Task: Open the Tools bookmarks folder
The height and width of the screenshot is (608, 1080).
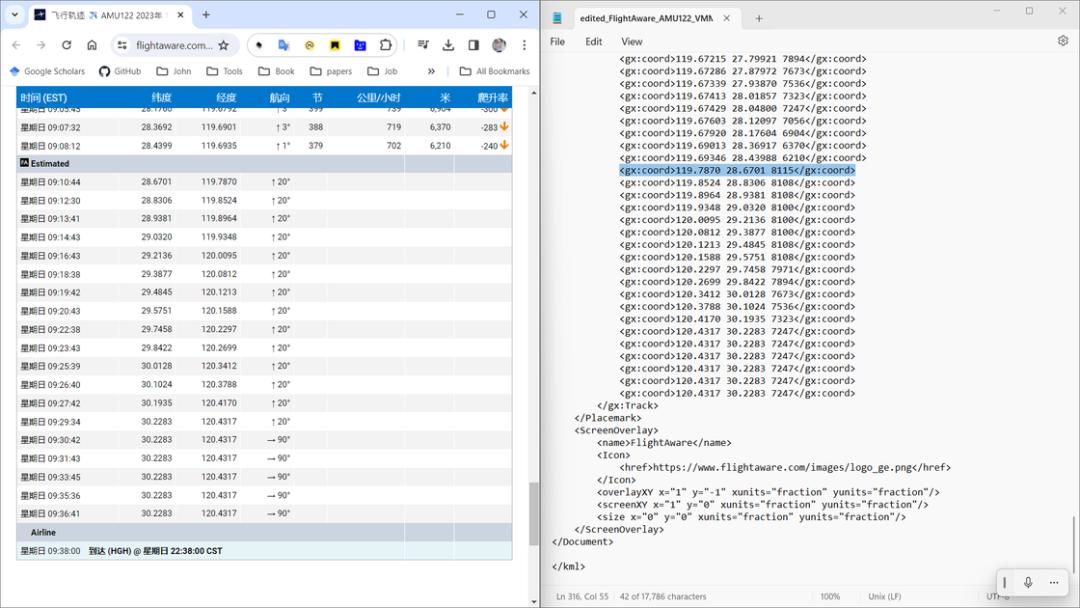Action: click(225, 71)
